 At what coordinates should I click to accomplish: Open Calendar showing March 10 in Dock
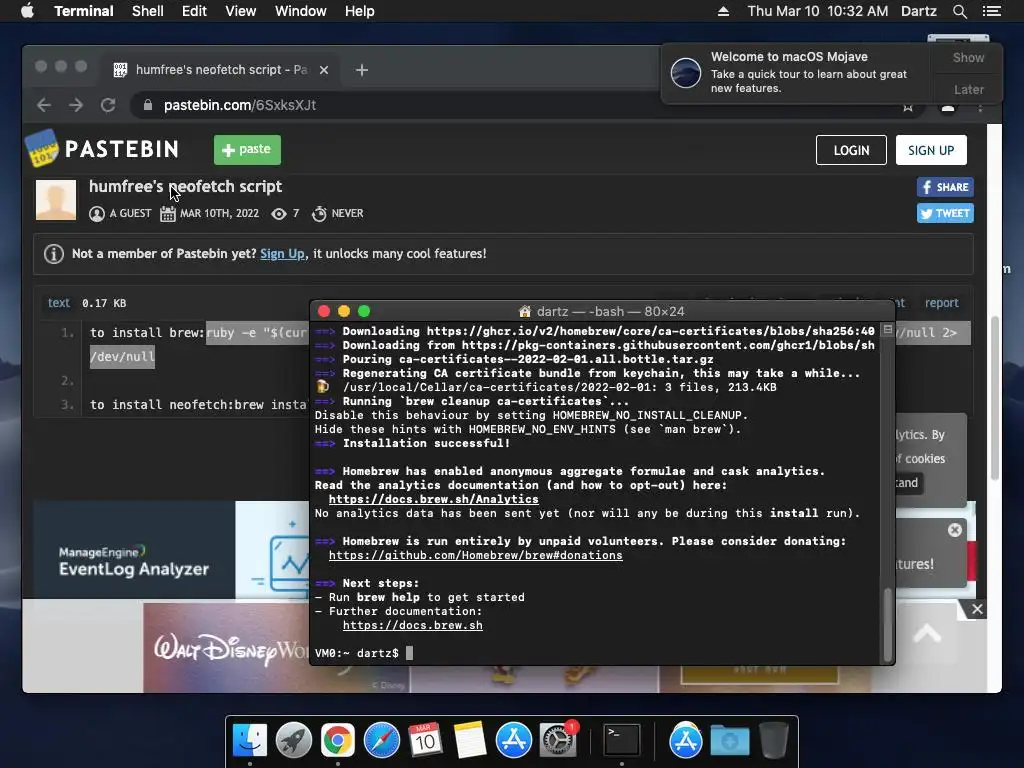click(425, 741)
